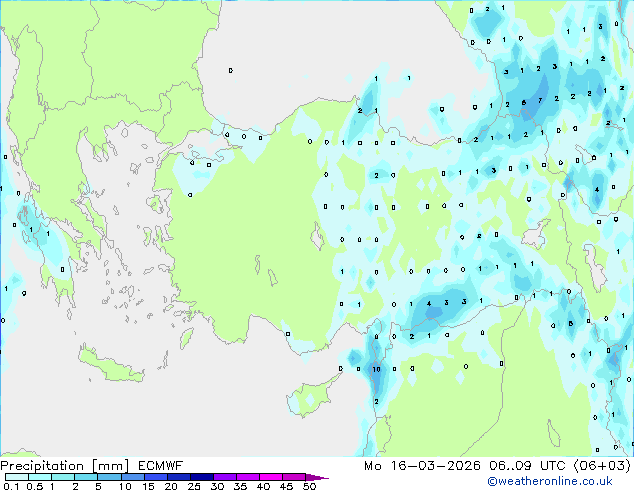This screenshot has height=490, width=634.
Task: Pick the legend swatch between 20 and 25
Action: click(x=178, y=477)
